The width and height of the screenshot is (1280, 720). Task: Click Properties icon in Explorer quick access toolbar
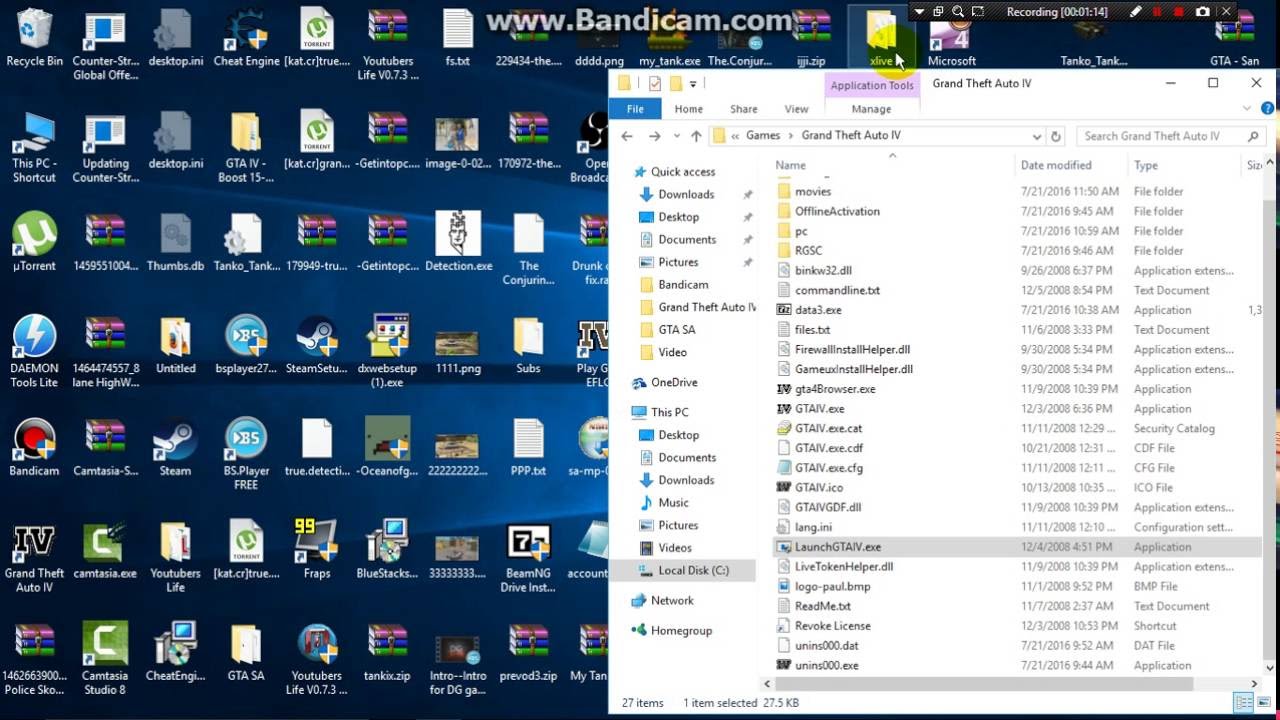tap(654, 84)
